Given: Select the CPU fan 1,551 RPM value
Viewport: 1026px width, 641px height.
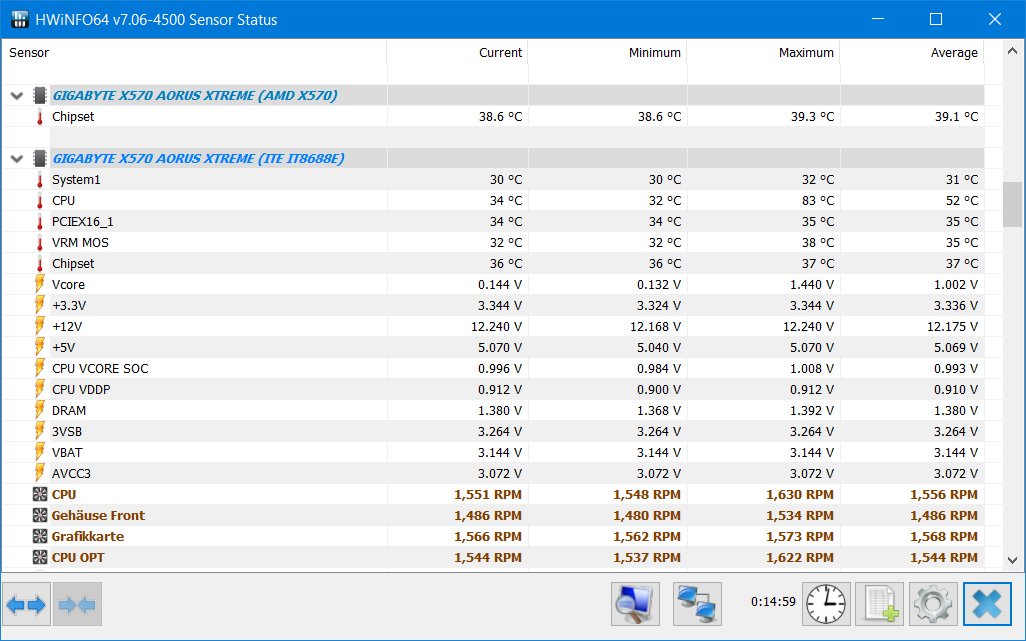Looking at the screenshot, I should point(487,494).
